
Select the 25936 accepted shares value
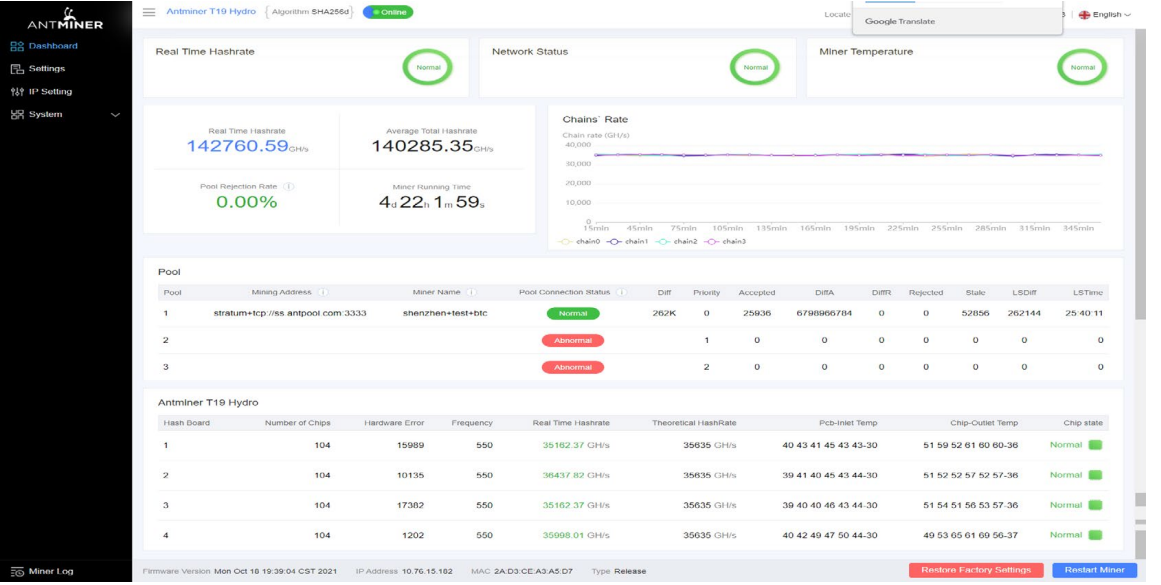[x=757, y=314]
